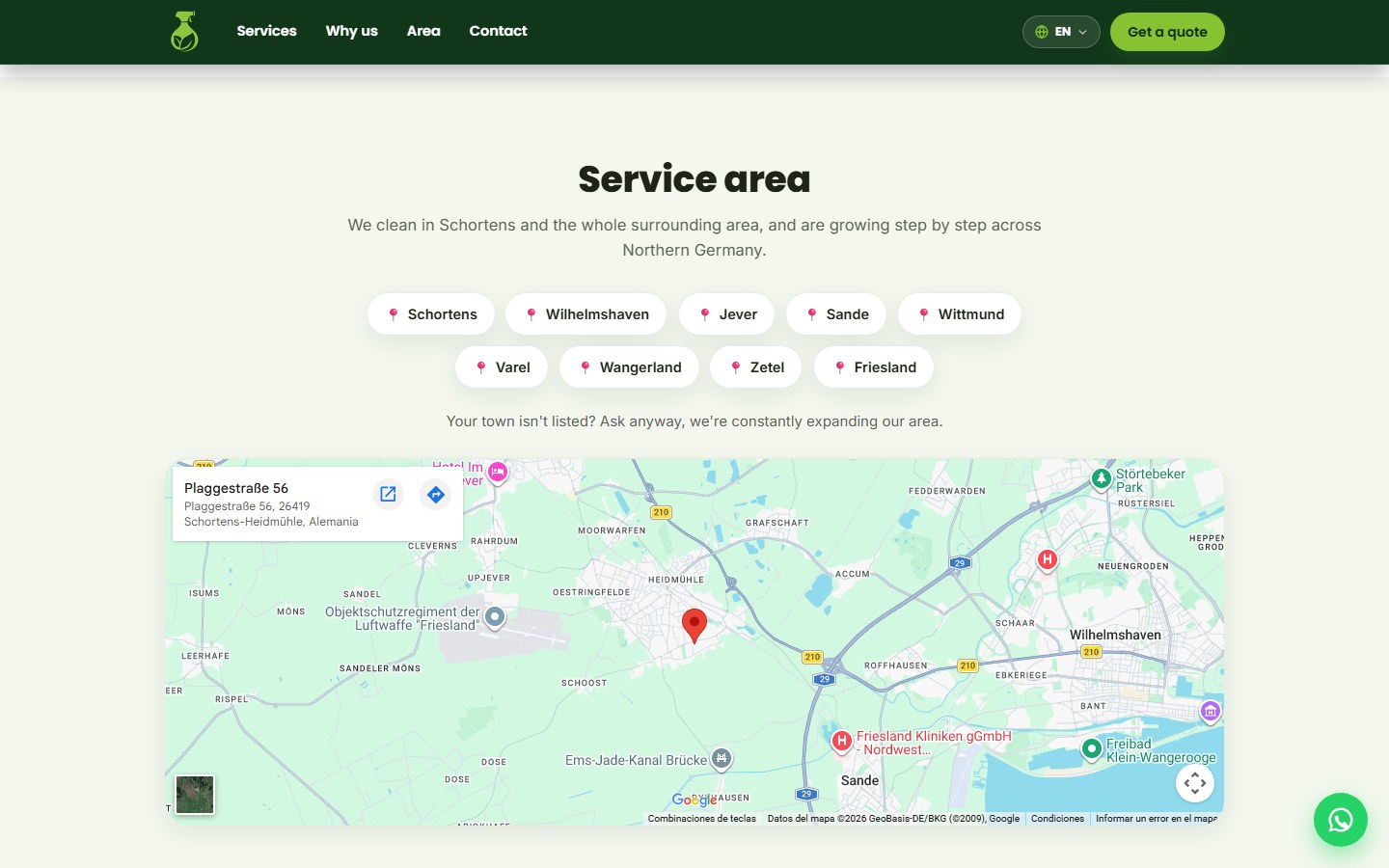Select the Wittmund location chip
Viewport: 1389px width, 868px height.
point(960,314)
